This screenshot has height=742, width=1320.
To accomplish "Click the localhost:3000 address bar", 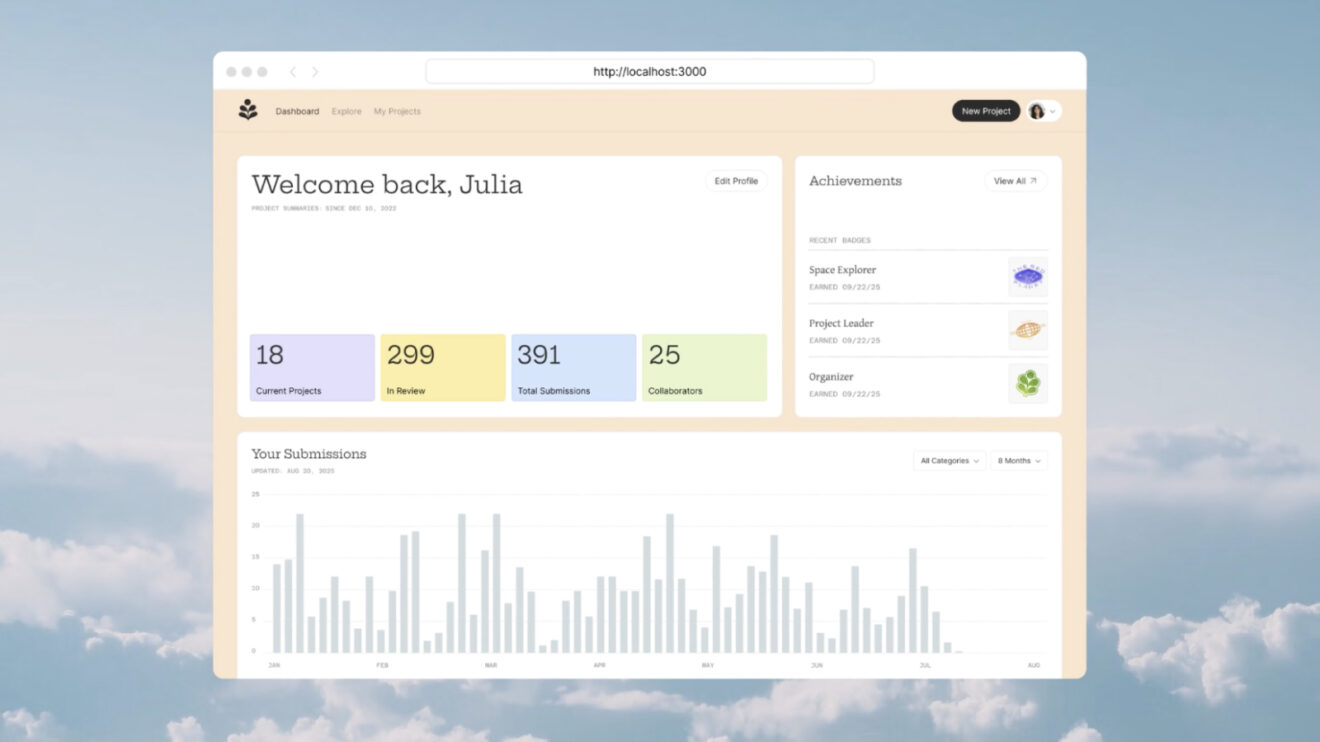I will coord(650,71).
